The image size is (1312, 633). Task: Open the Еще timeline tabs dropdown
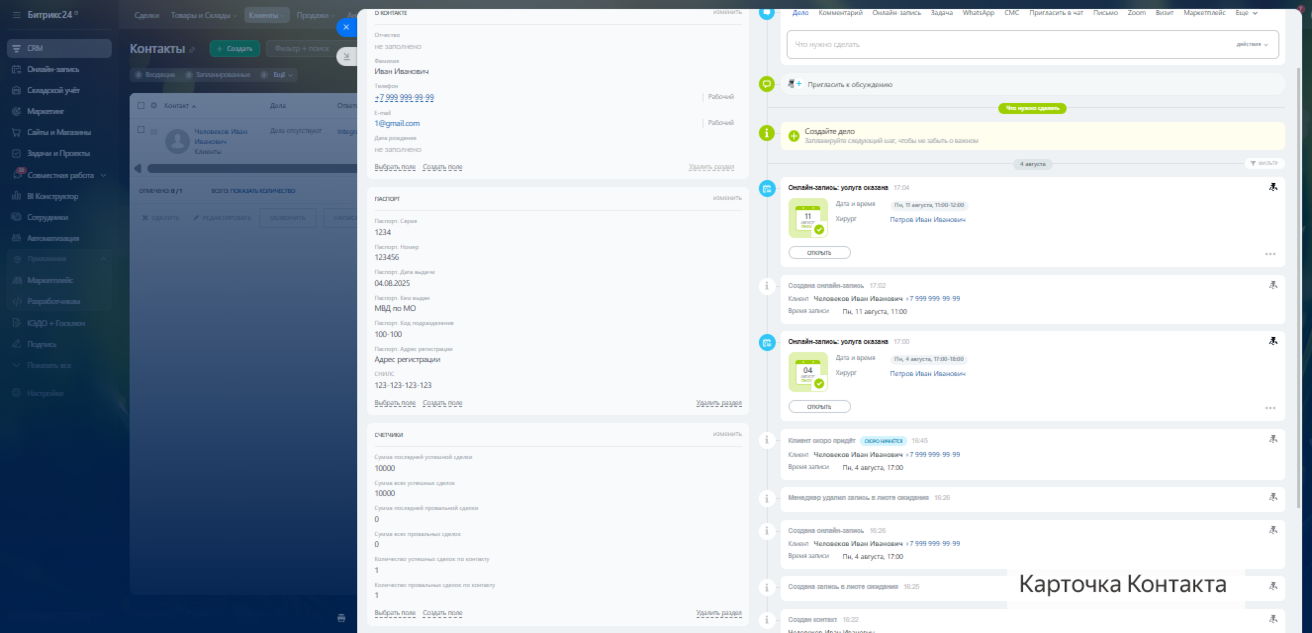pyautogui.click(x=1247, y=13)
